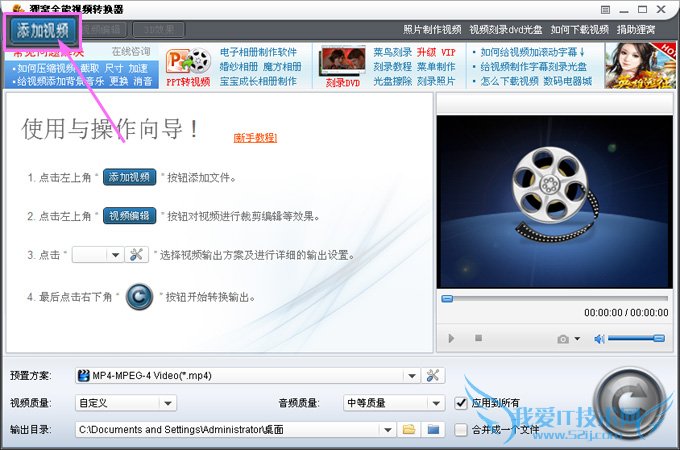This screenshot has height=450, width=680.
Task: Open the 刻录教程 link
Action: tap(392, 67)
